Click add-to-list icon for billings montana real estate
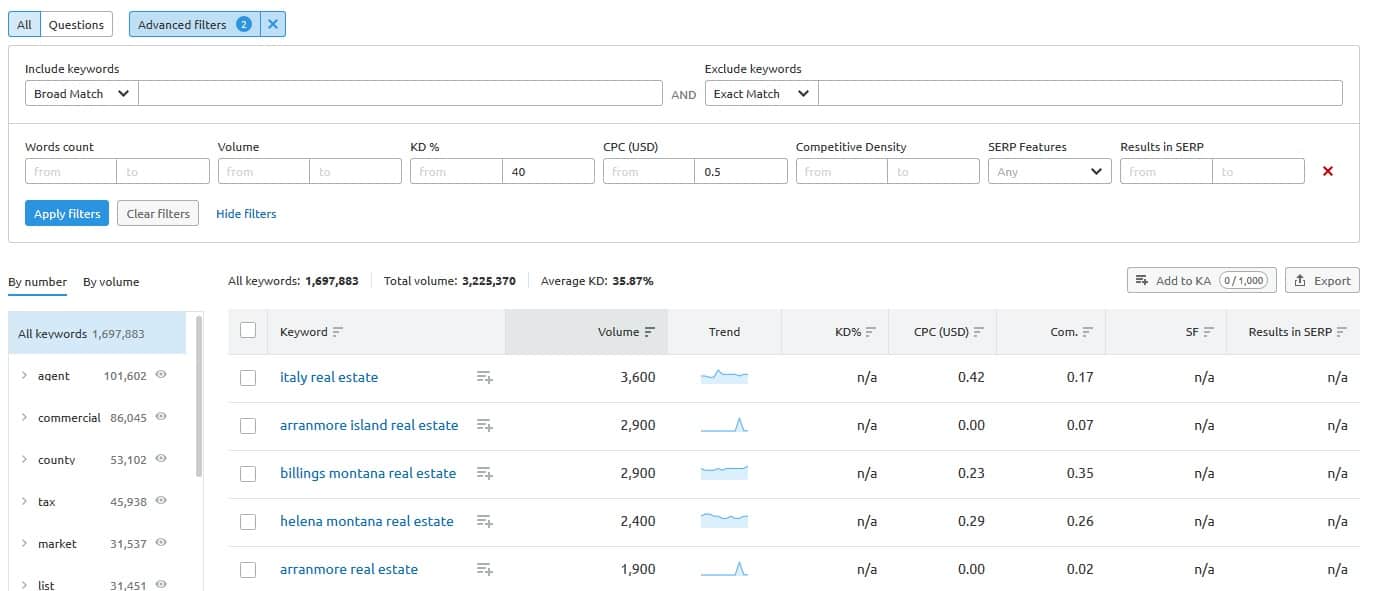 485,474
